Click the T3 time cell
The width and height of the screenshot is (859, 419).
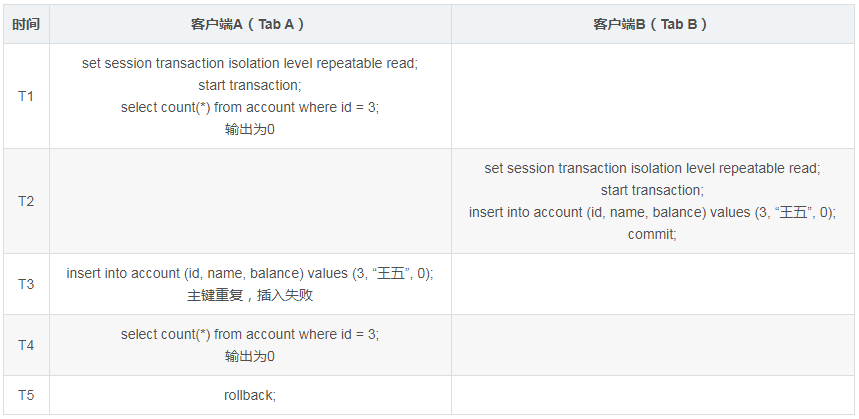click(x=26, y=284)
